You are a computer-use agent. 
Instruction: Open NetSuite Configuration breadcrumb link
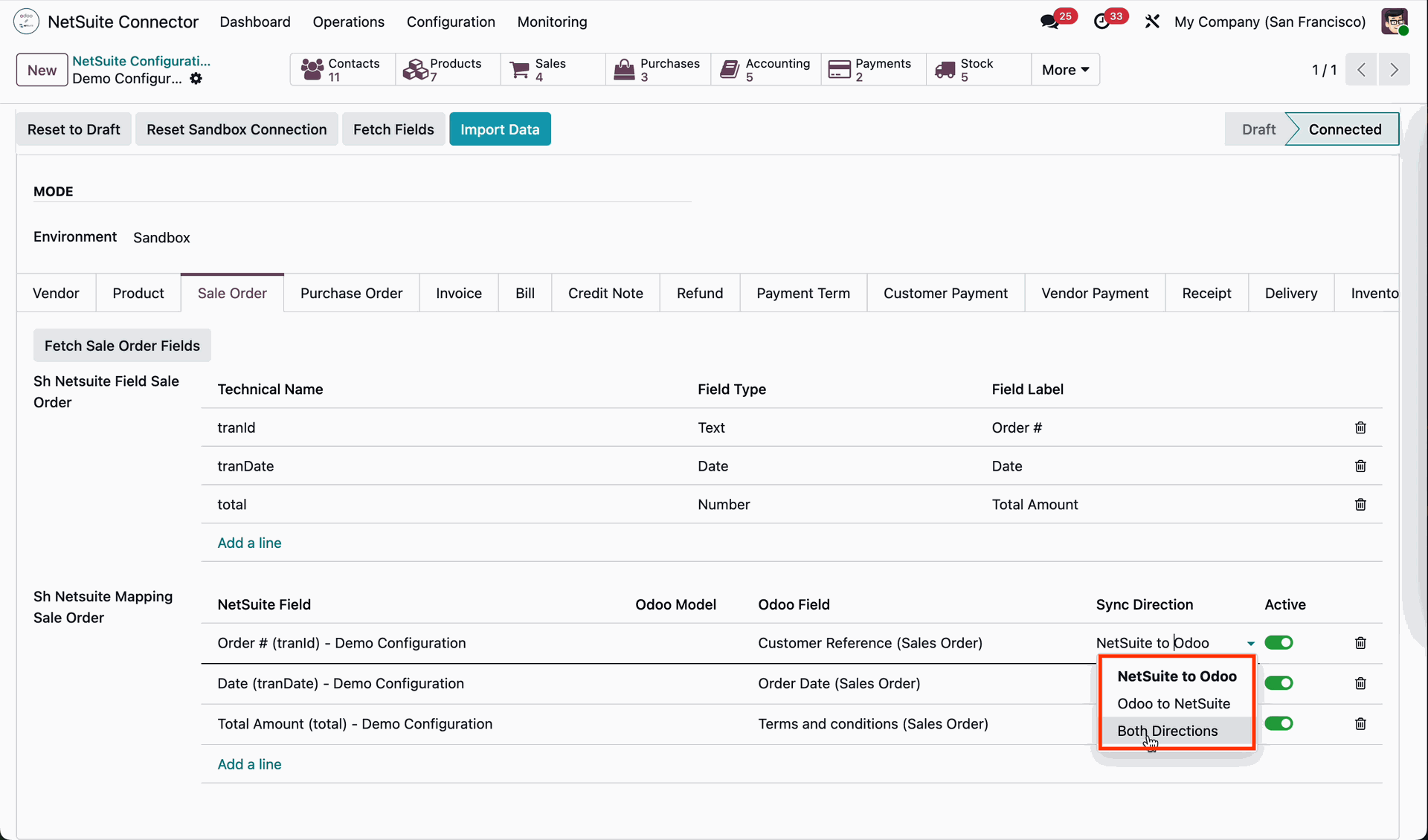tap(141, 61)
